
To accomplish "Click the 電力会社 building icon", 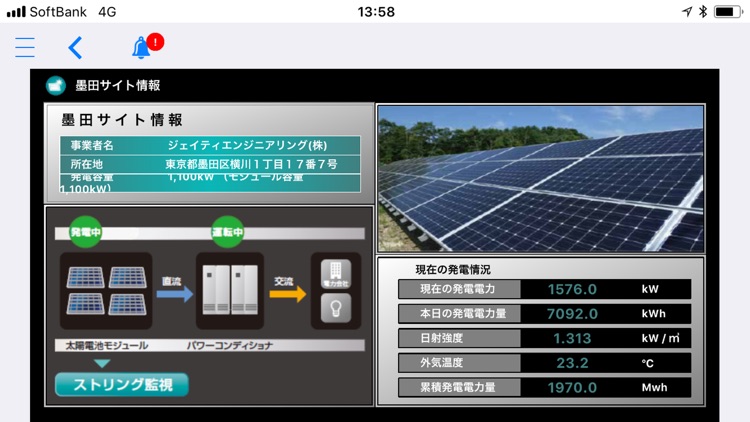I will 336,274.
